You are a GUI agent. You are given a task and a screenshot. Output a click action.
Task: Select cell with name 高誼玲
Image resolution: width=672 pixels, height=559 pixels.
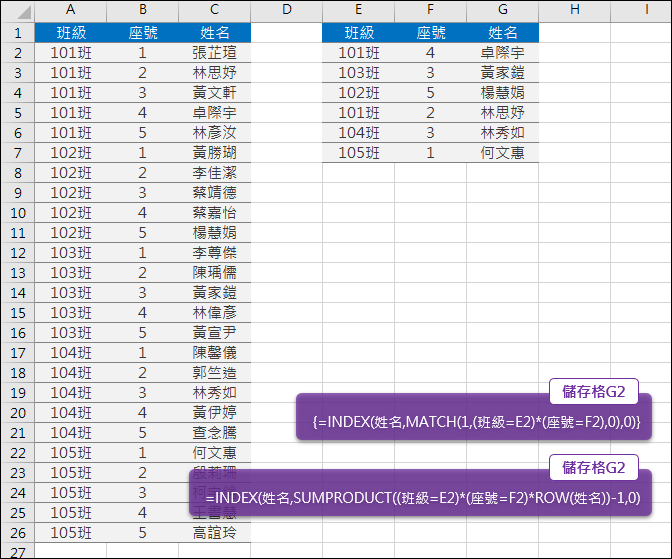215,533
